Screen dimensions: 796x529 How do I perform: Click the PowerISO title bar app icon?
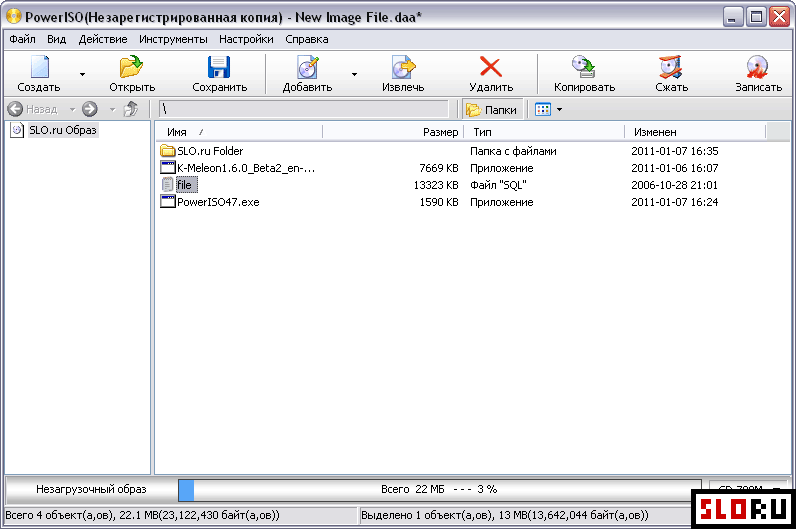pos(14,17)
